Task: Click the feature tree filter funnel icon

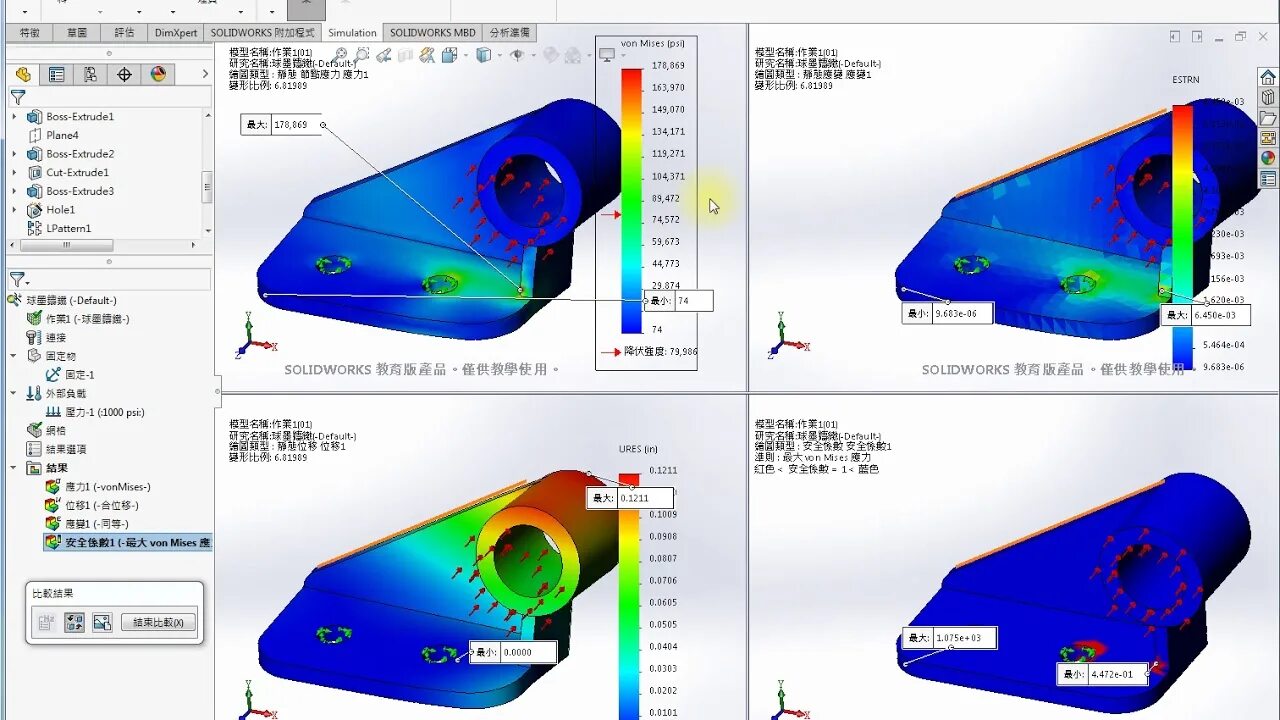Action: 18,97
